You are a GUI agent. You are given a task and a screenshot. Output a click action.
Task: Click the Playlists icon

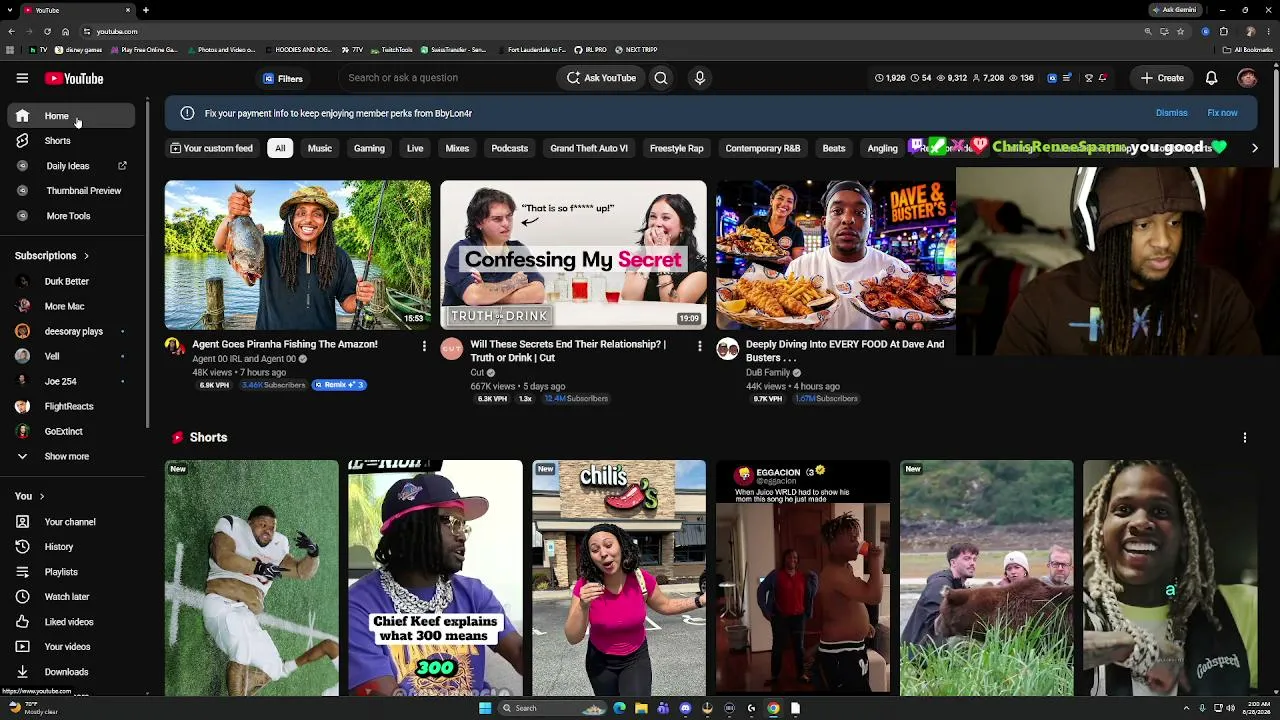[x=22, y=572]
